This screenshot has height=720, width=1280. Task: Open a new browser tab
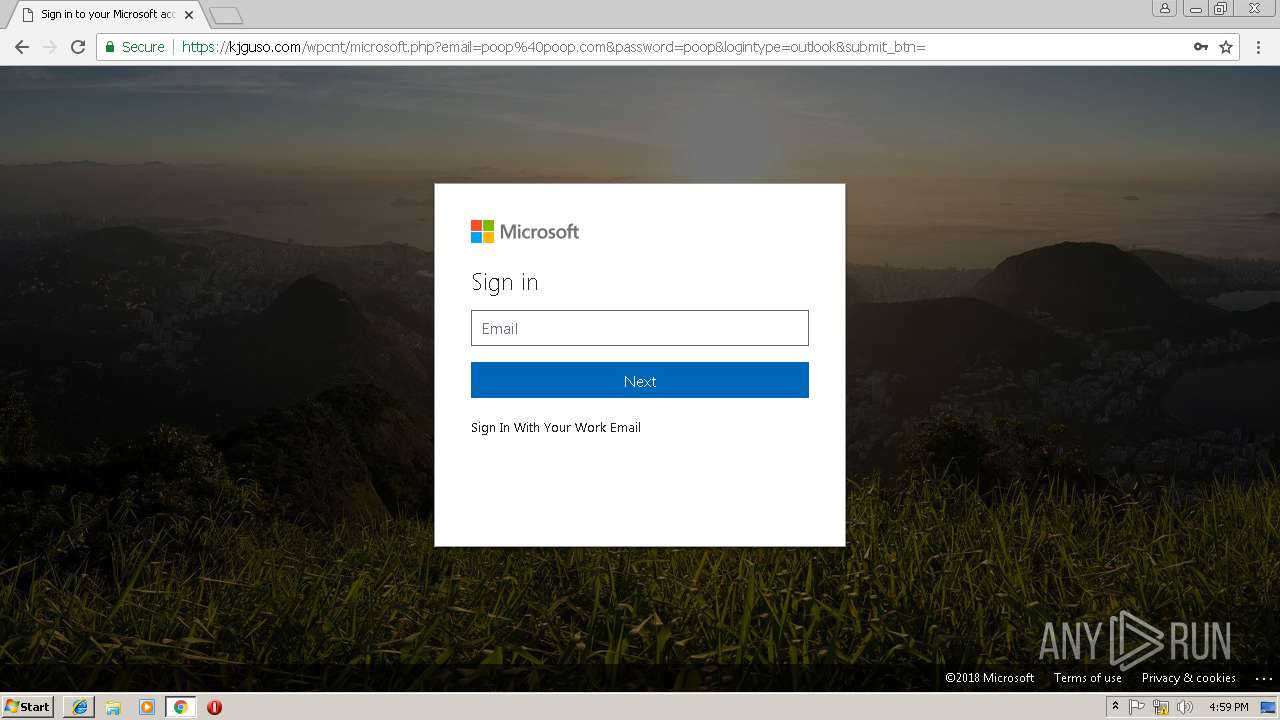click(x=226, y=15)
